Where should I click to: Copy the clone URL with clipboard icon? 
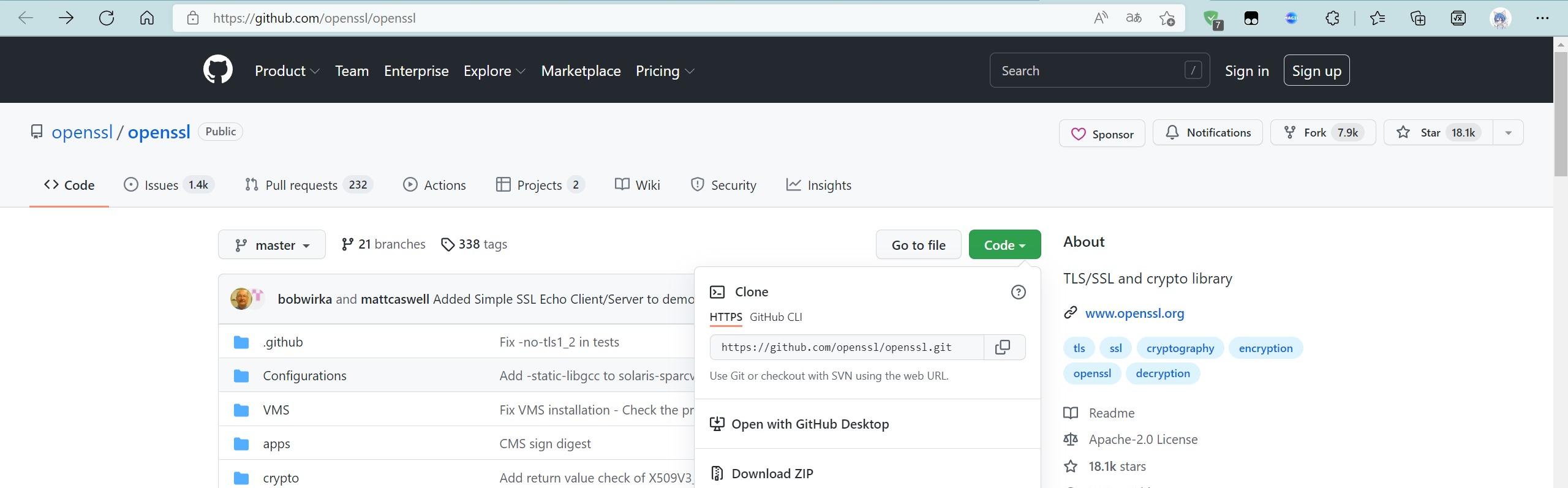click(x=1003, y=347)
